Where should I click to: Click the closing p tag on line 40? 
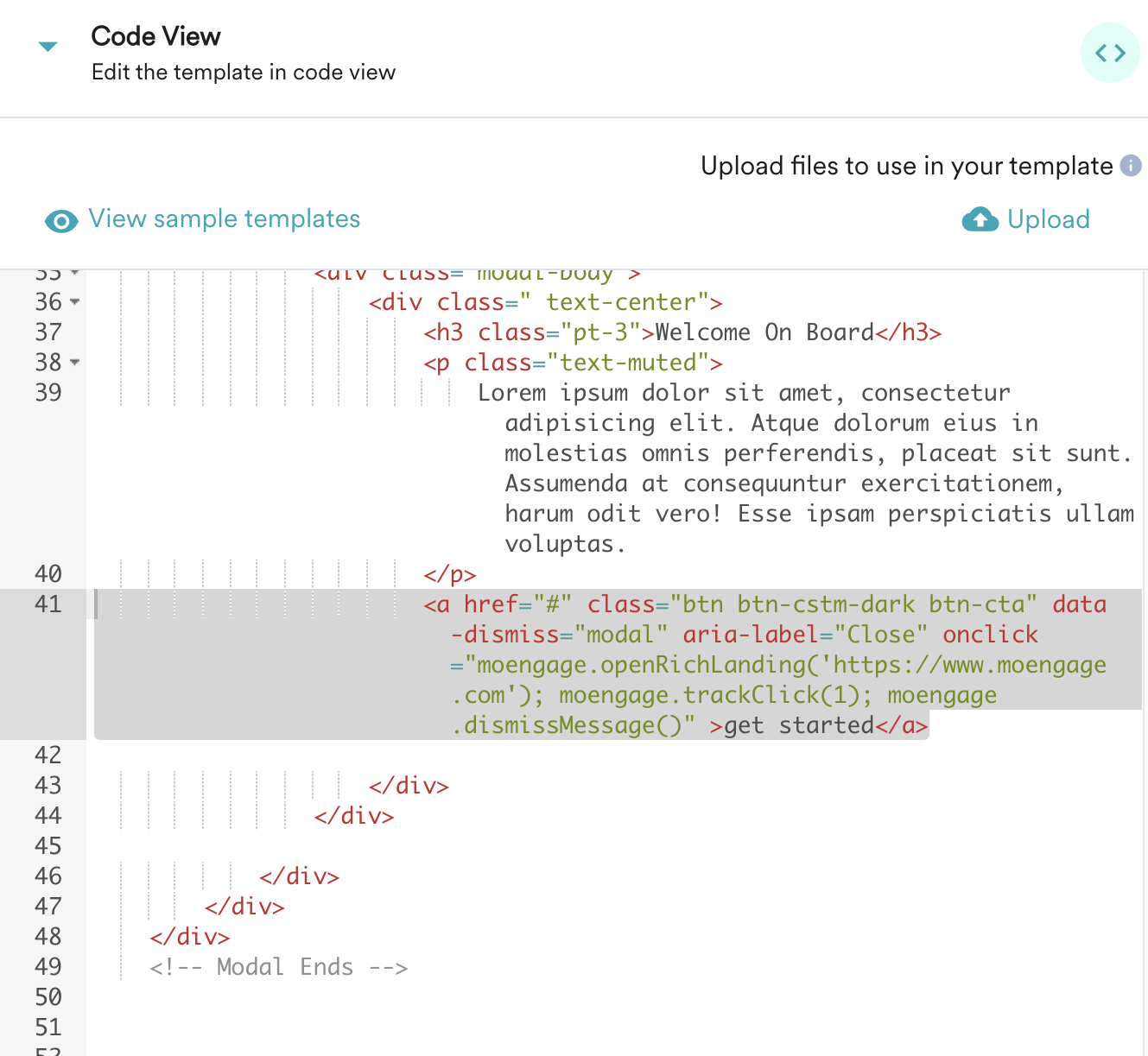450,574
